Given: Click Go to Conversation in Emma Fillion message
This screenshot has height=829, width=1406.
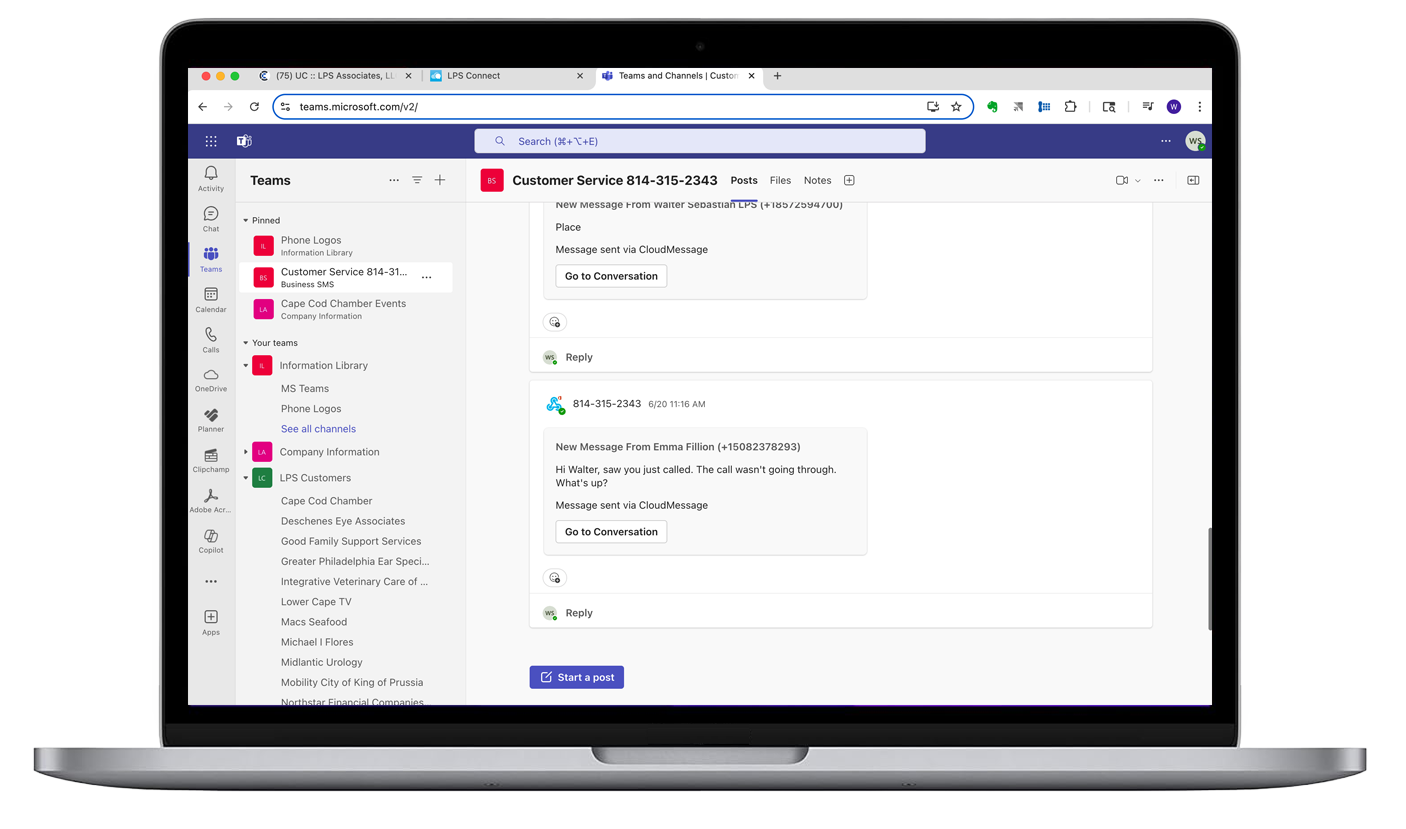Looking at the screenshot, I should 611,532.
